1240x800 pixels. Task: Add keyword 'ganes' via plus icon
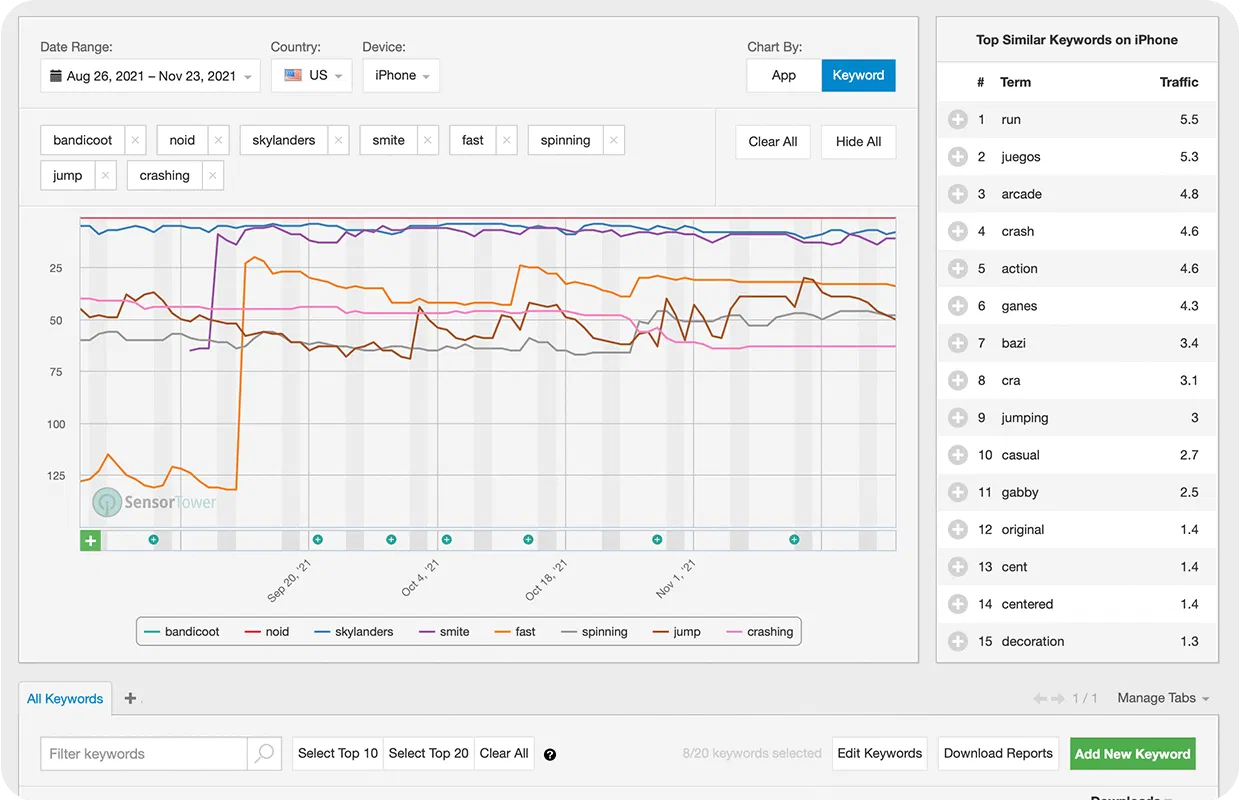957,306
